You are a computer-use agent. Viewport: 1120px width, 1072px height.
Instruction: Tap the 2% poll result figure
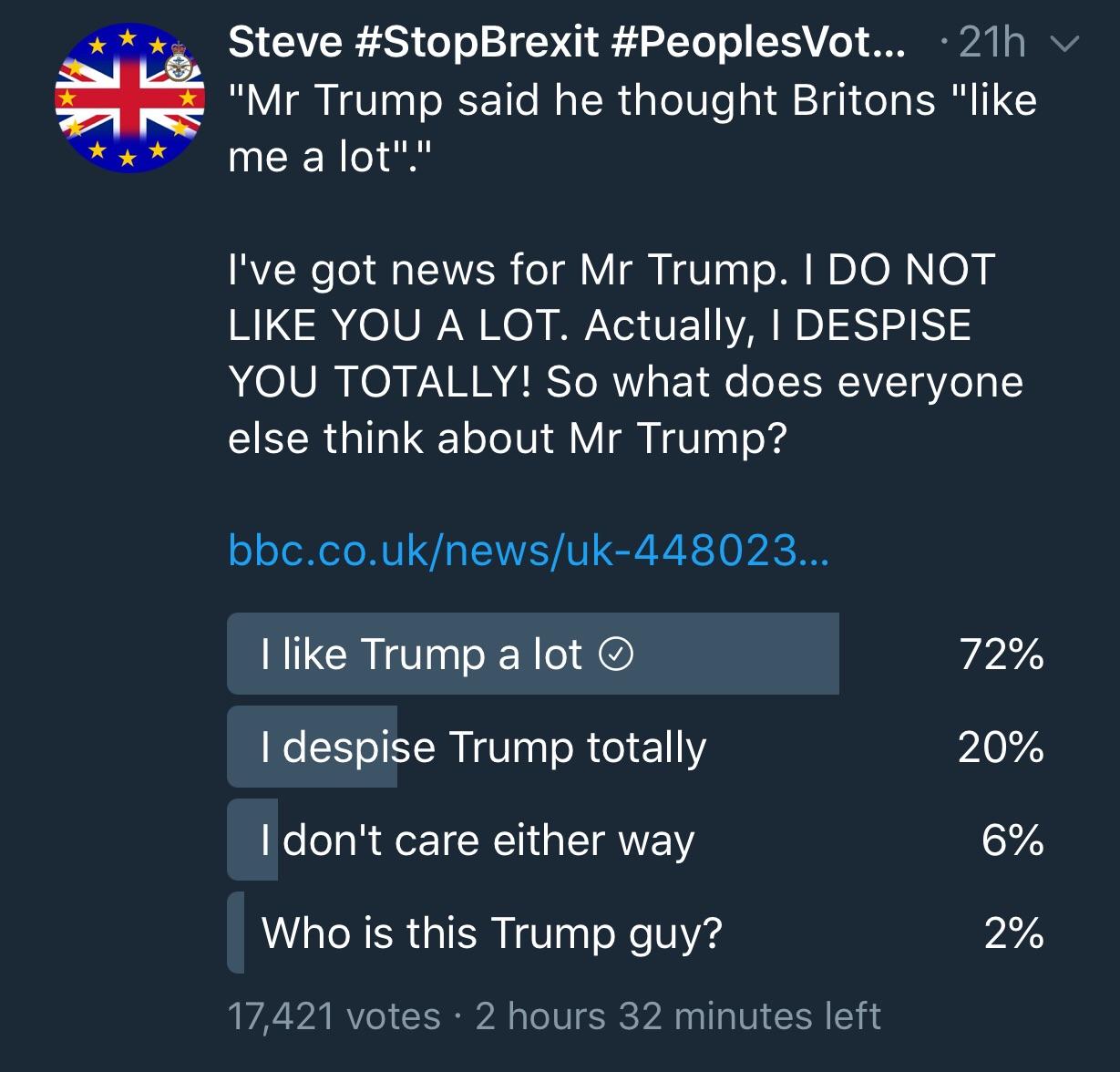pyautogui.click(x=1013, y=933)
